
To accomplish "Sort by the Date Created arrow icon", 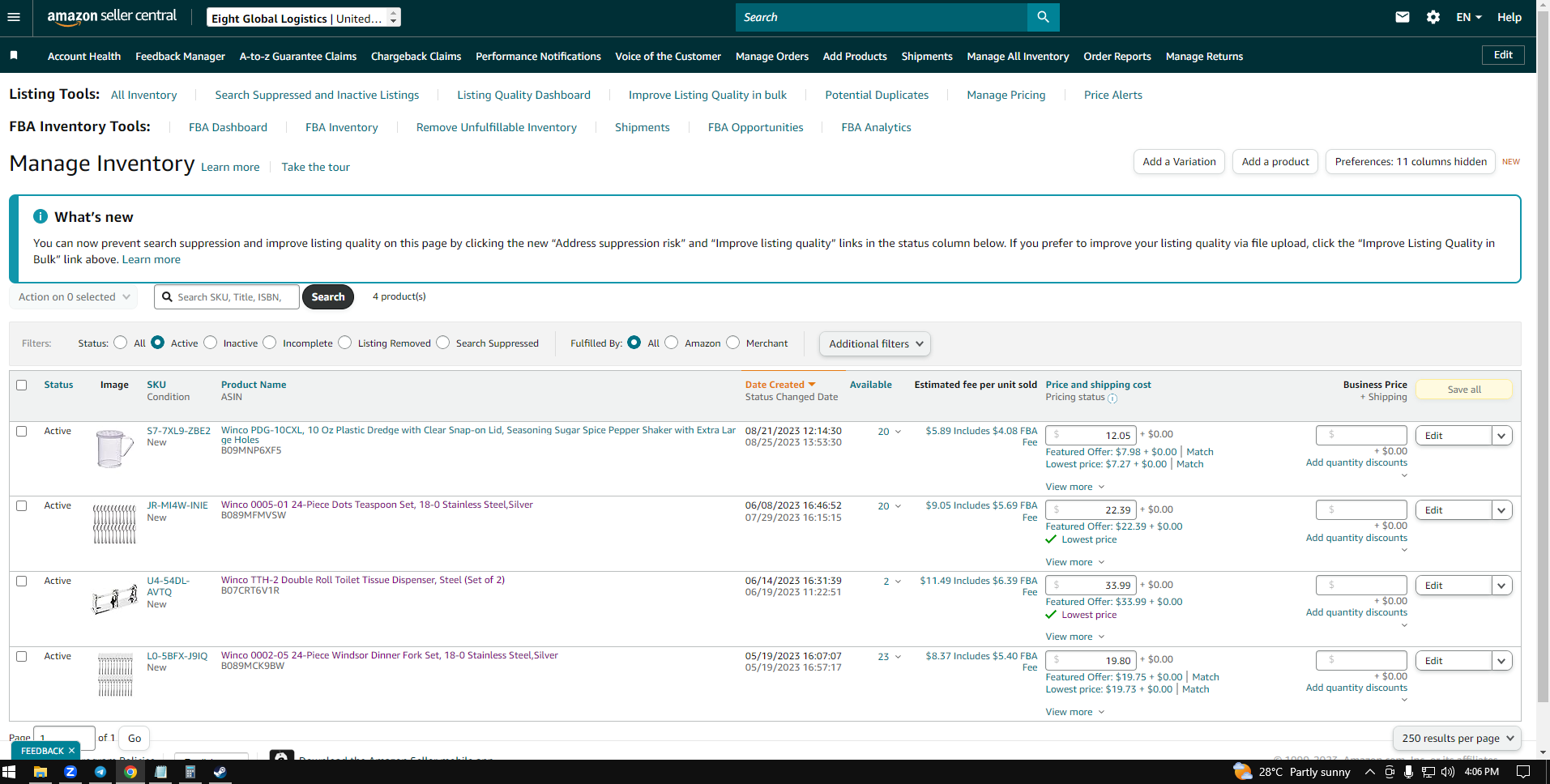I will (x=812, y=385).
